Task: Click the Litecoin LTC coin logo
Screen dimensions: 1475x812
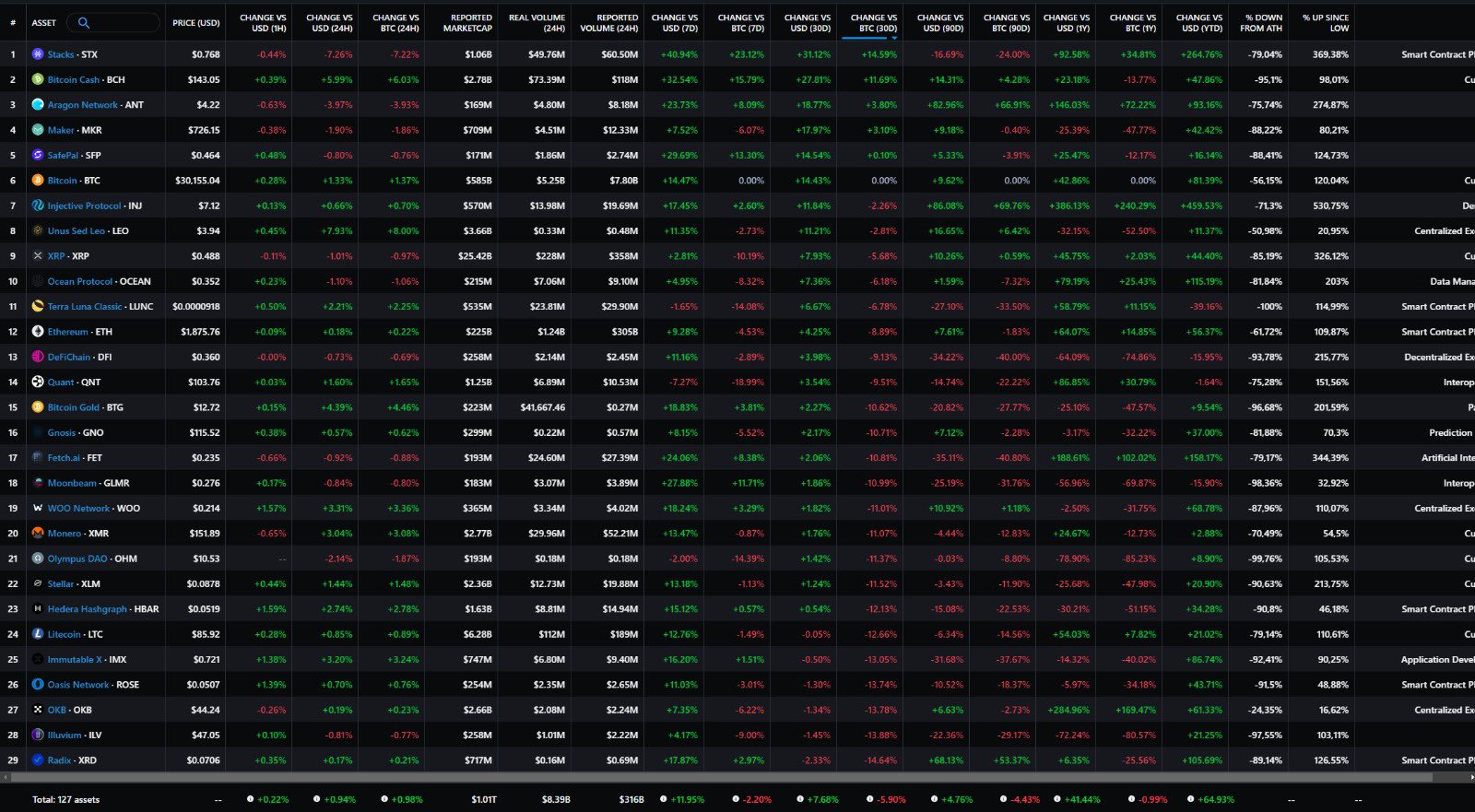Action: click(38, 634)
